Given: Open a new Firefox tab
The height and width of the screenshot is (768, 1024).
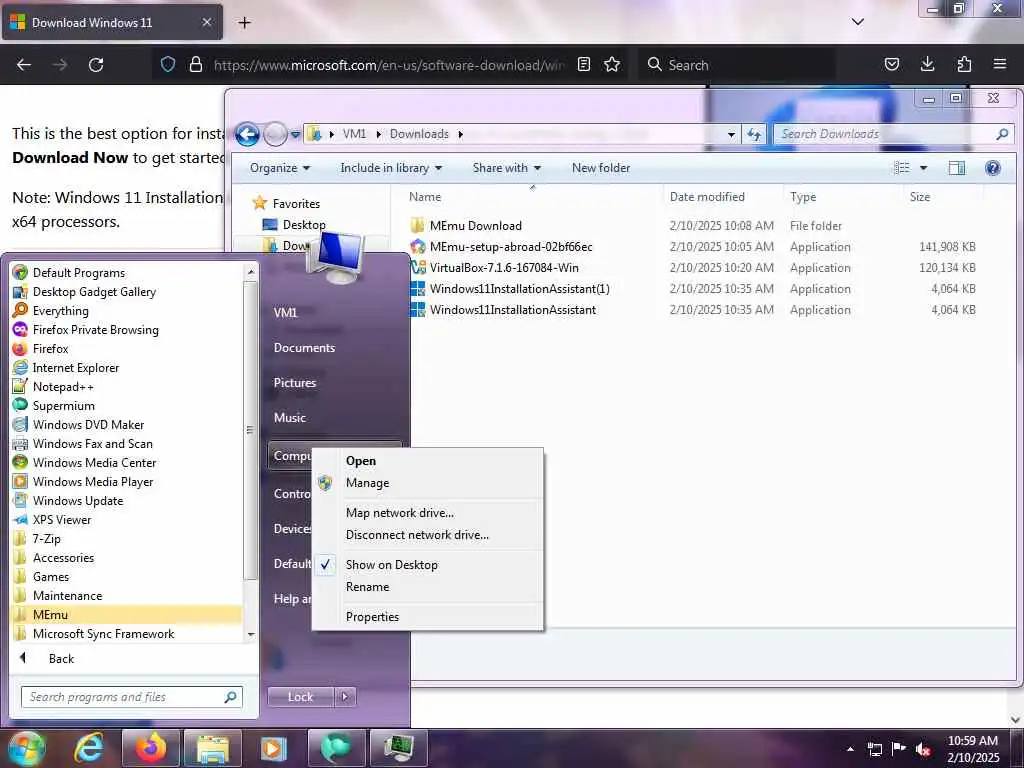Looking at the screenshot, I should [x=244, y=23].
